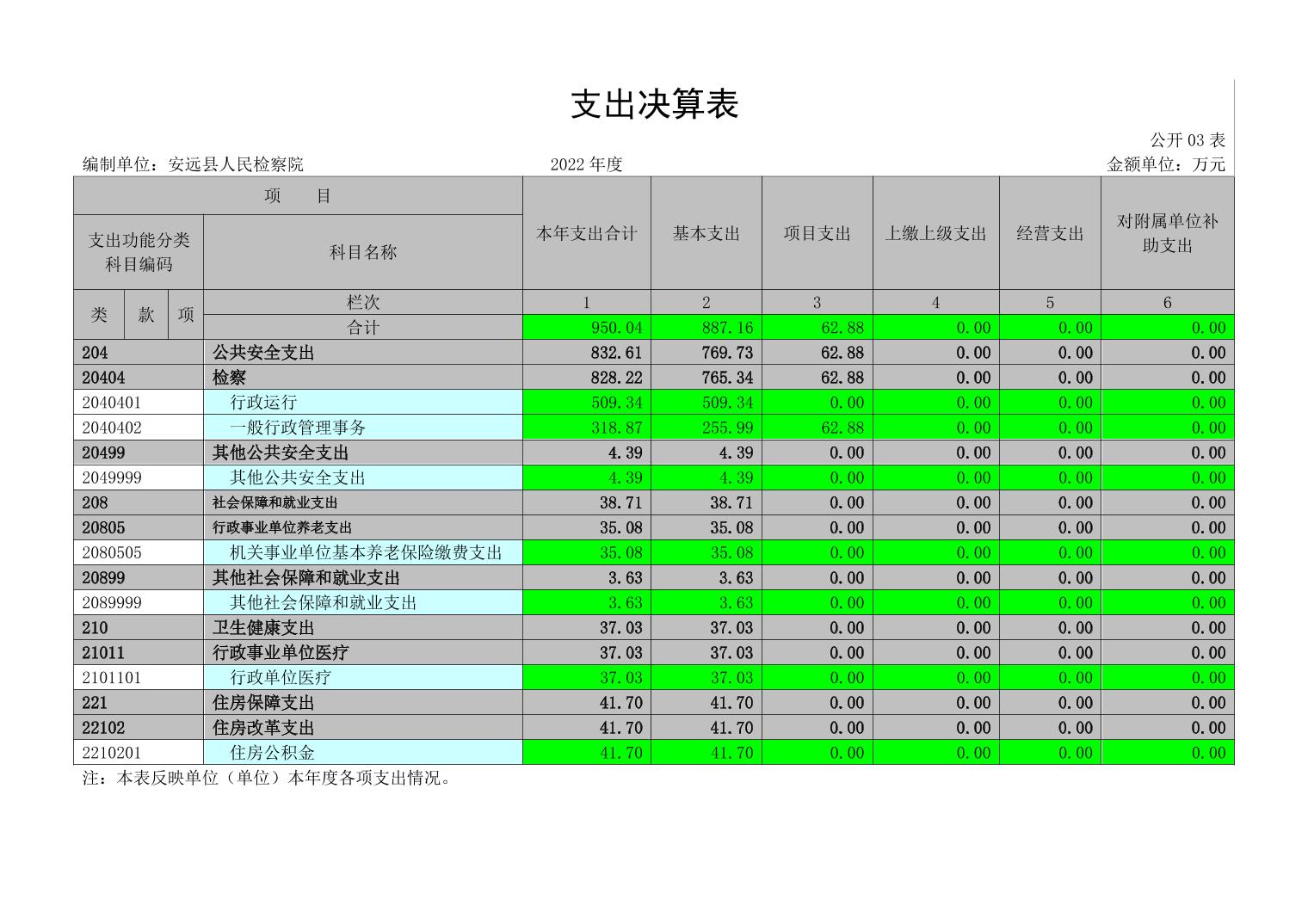Select the 公共安全支出 row name

363,353
